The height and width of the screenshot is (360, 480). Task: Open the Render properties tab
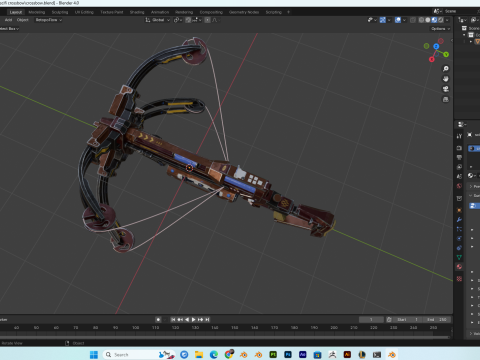point(459,148)
